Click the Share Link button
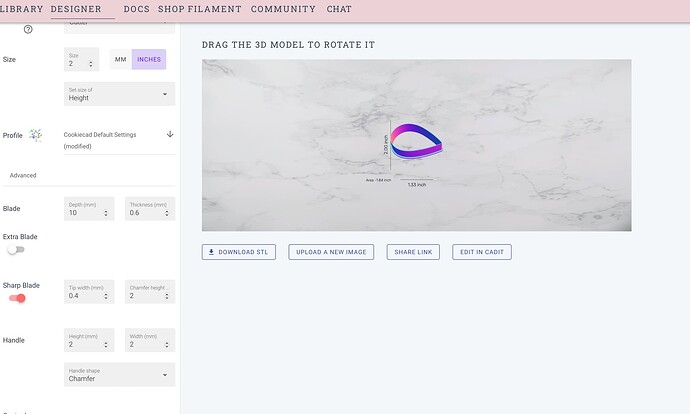This screenshot has height=414, width=690. pyautogui.click(x=413, y=252)
